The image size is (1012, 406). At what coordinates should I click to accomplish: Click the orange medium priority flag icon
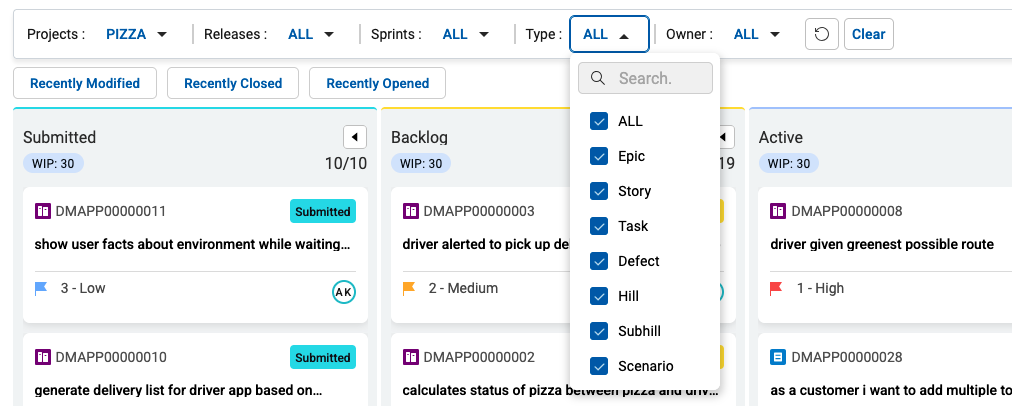tap(409, 289)
